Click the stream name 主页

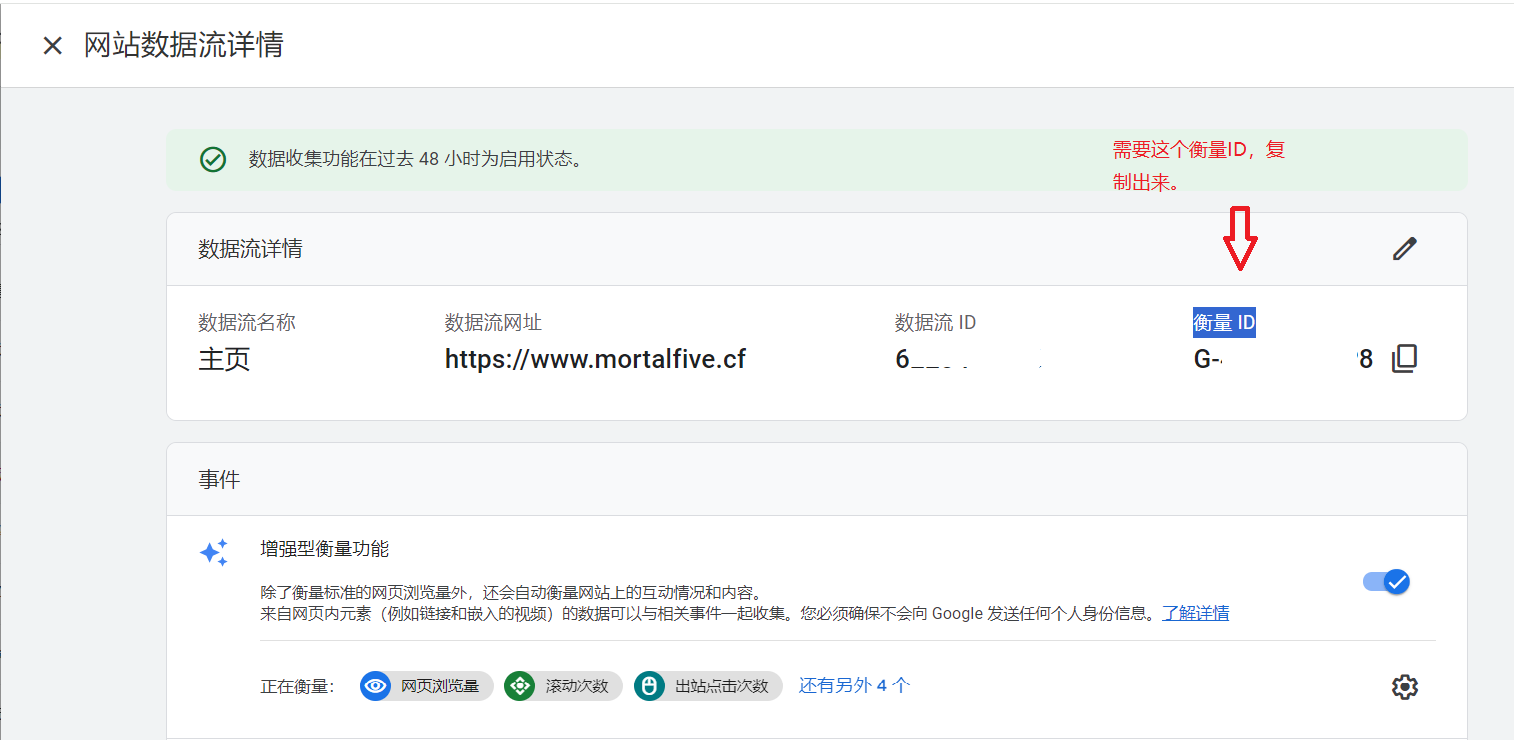pyautogui.click(x=224, y=360)
